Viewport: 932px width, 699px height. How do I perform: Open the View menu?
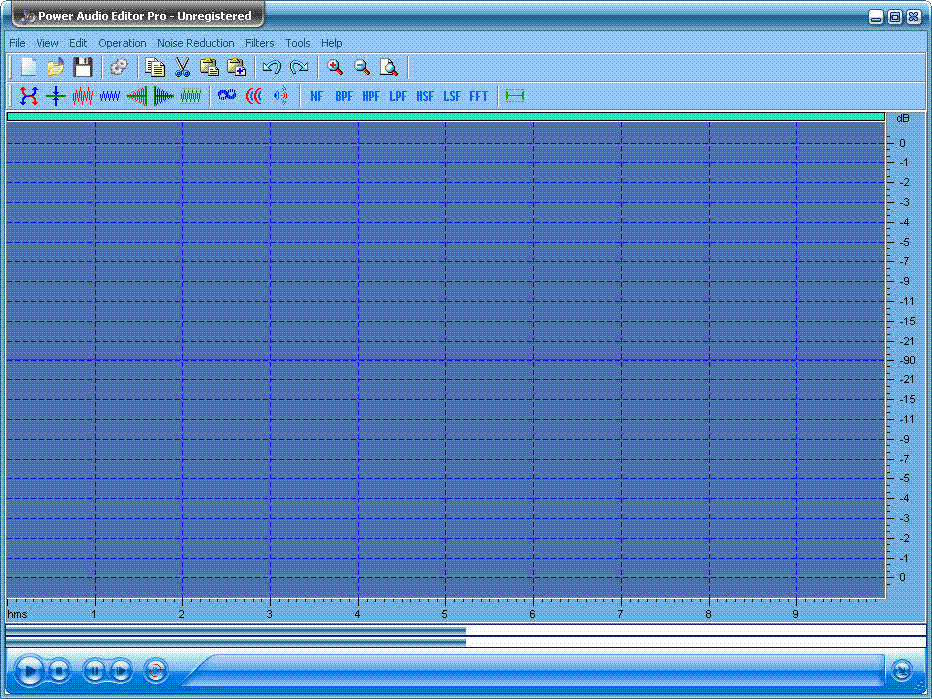pos(48,43)
